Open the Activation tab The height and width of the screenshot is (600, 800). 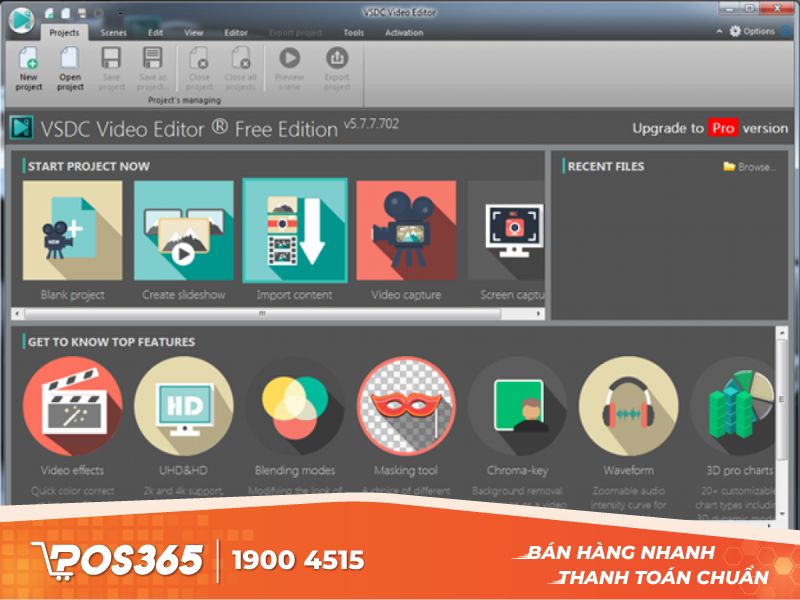(404, 32)
